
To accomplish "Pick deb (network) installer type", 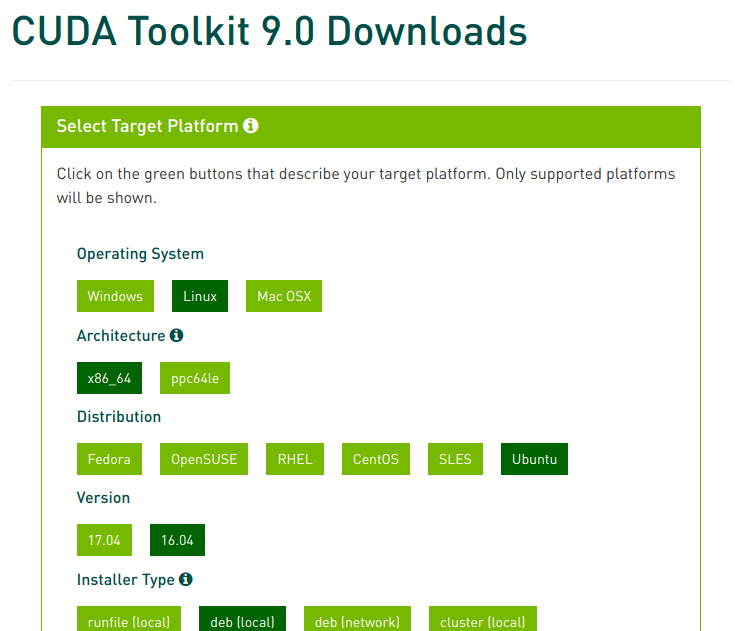I will tap(357, 619).
